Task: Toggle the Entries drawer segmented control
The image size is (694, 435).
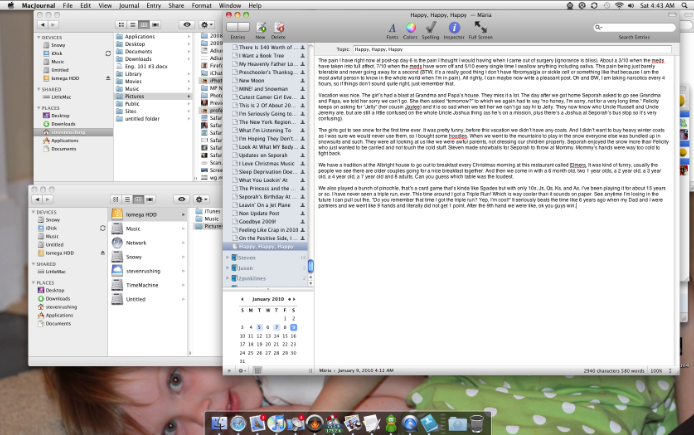Action: 238,27
